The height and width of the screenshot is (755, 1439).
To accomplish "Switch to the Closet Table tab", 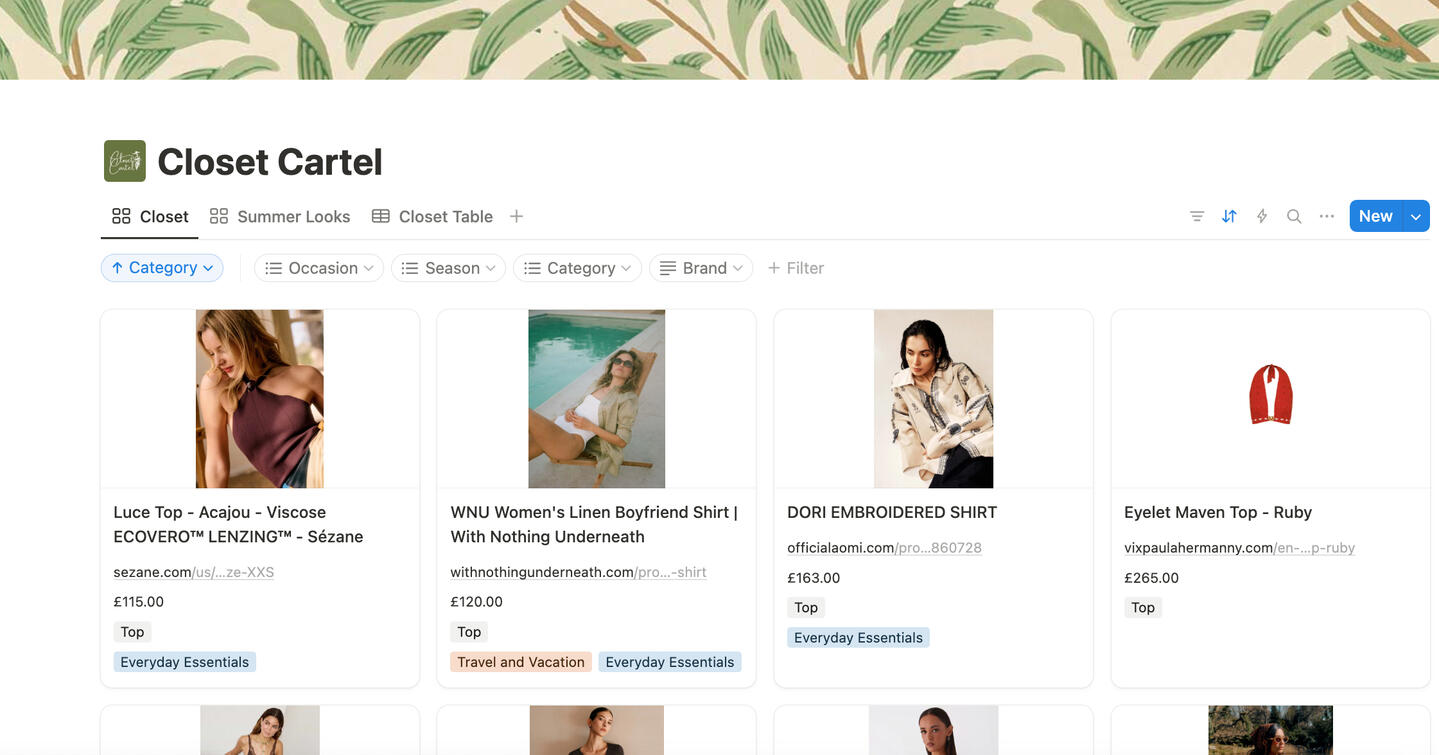I will [x=432, y=216].
